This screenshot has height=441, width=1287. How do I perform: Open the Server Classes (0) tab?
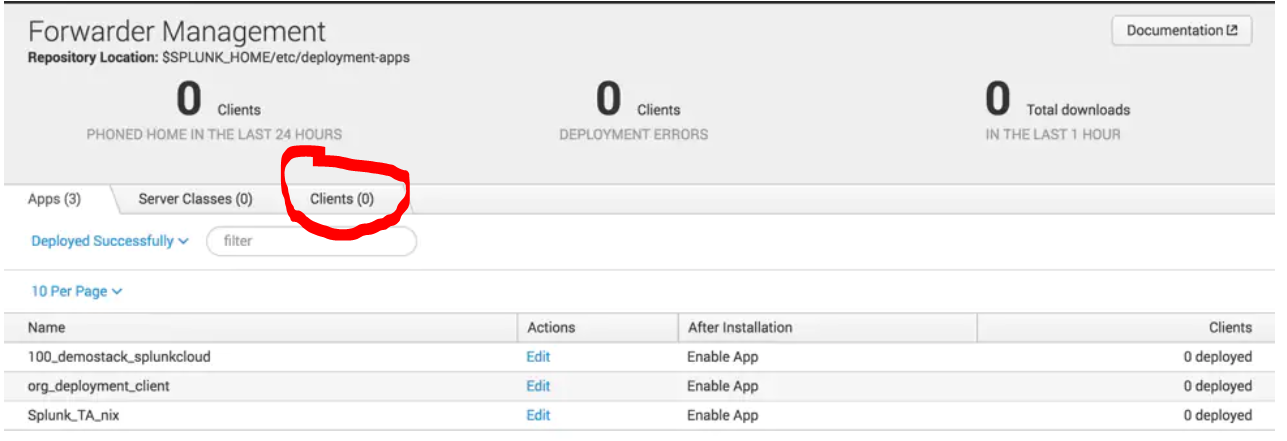[195, 199]
